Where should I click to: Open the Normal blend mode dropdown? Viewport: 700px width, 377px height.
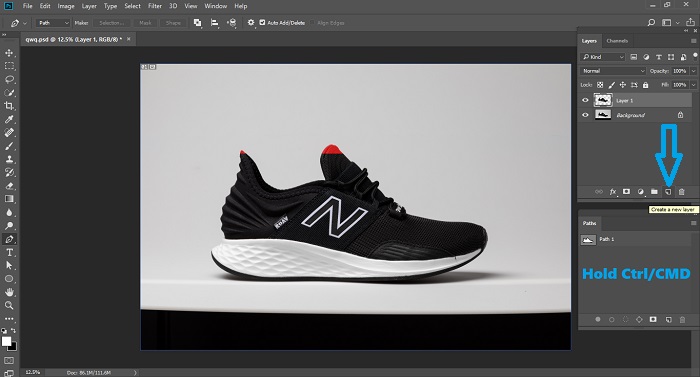click(613, 71)
